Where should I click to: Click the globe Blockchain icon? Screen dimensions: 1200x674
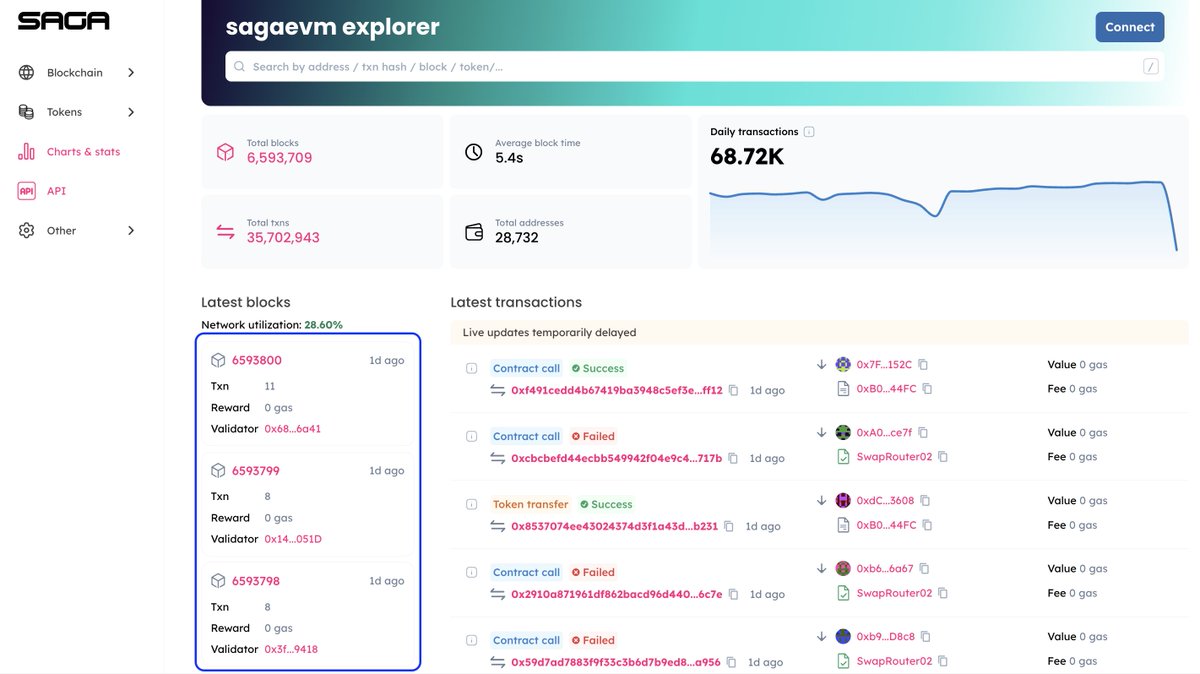tap(27, 73)
